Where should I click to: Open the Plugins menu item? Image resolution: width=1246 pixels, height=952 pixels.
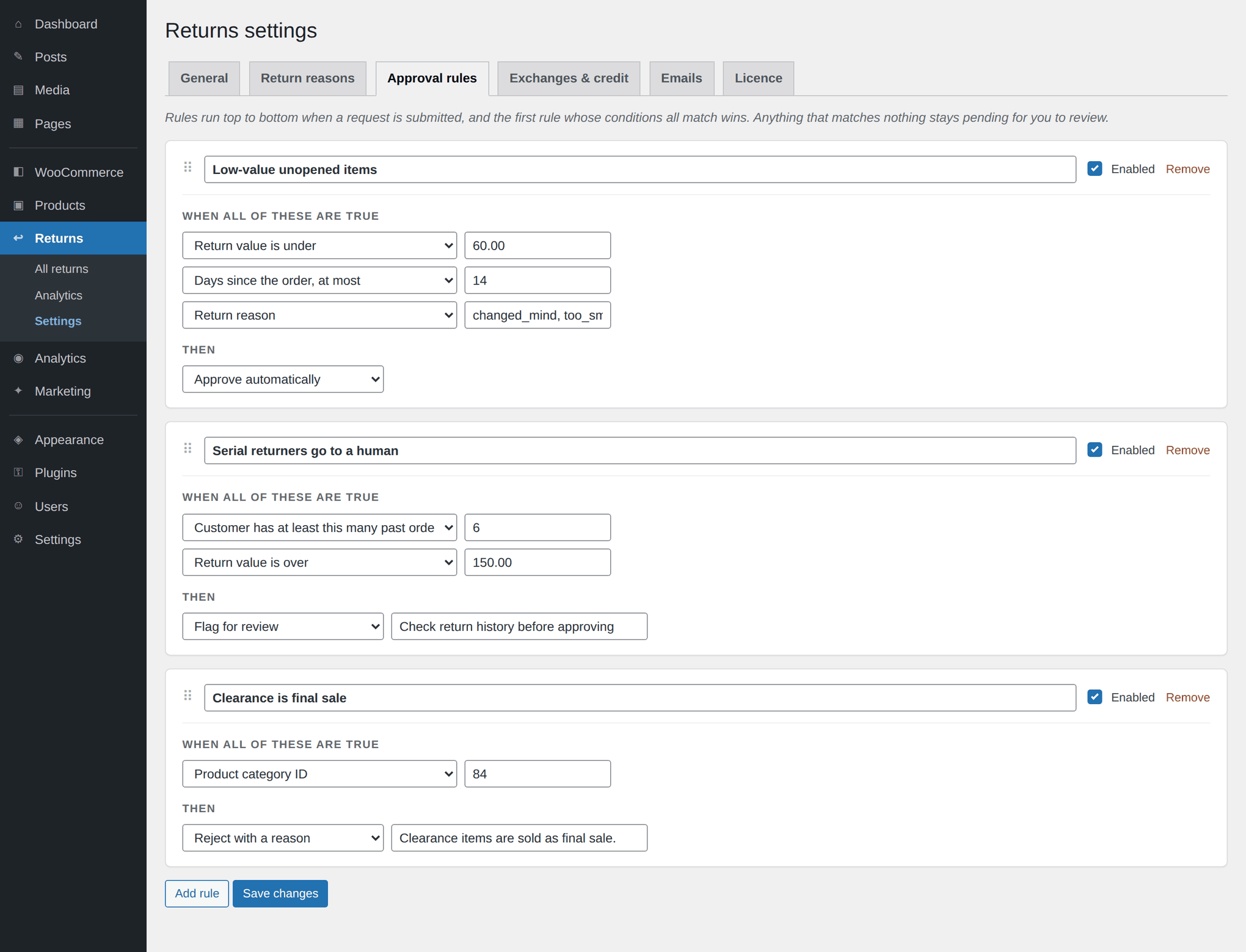point(73,473)
